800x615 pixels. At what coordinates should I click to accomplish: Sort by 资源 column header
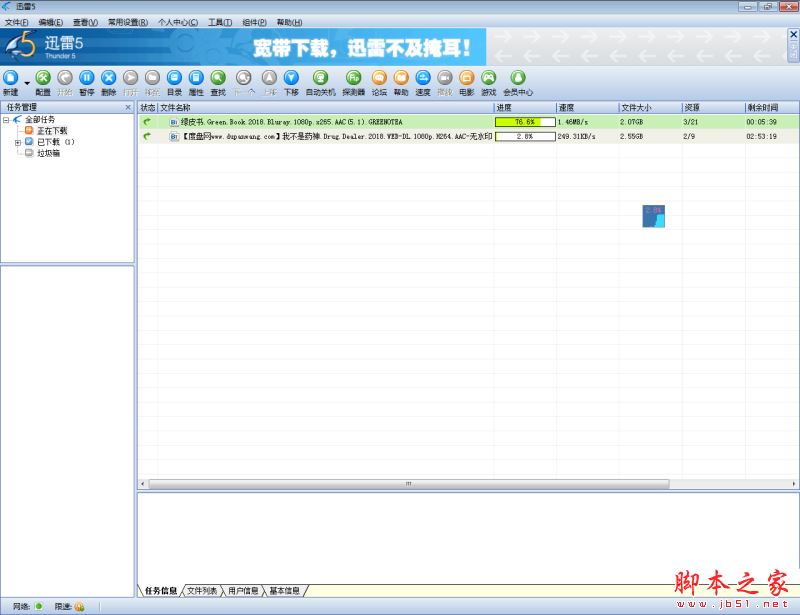point(713,108)
